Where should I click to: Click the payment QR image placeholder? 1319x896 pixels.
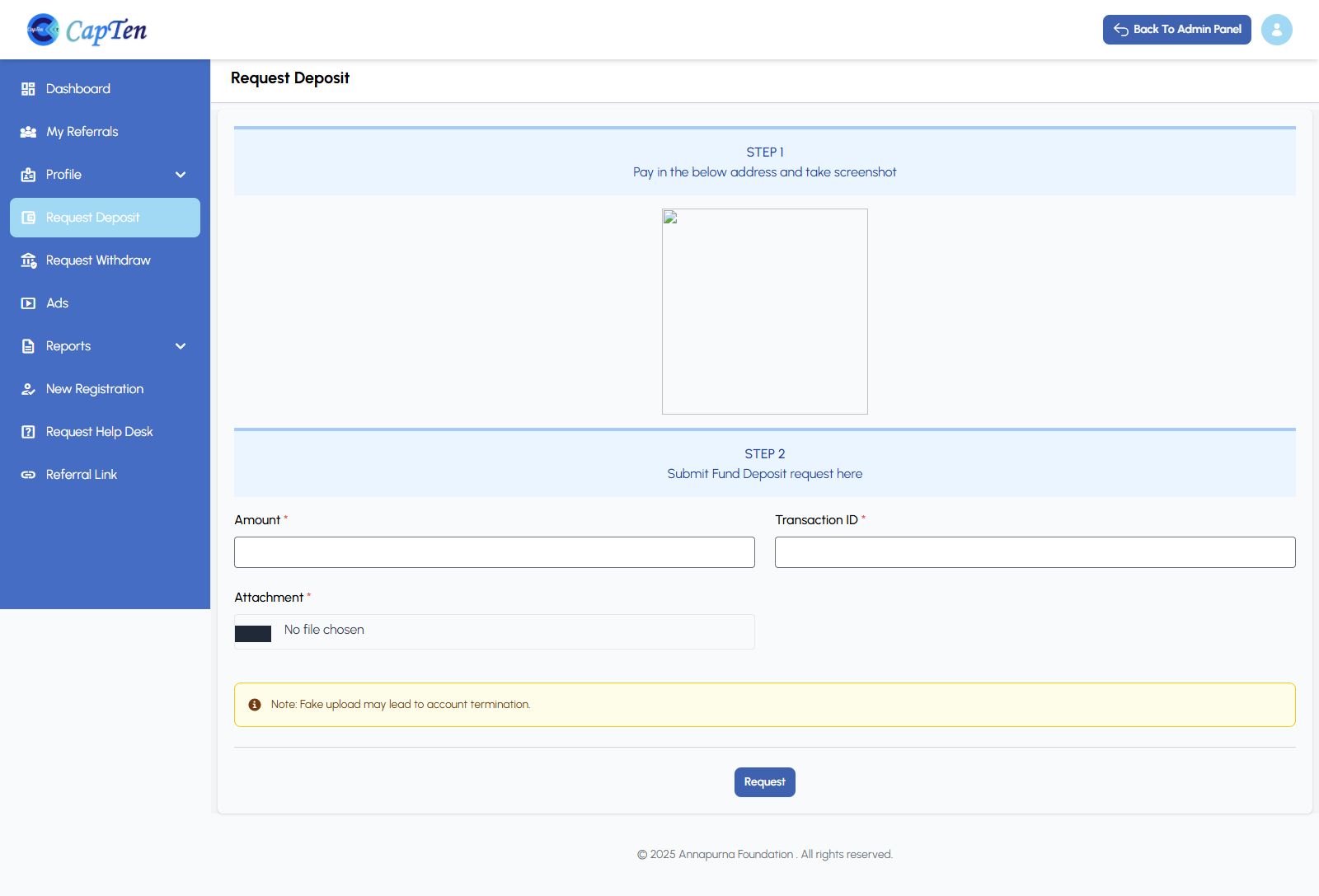click(764, 312)
